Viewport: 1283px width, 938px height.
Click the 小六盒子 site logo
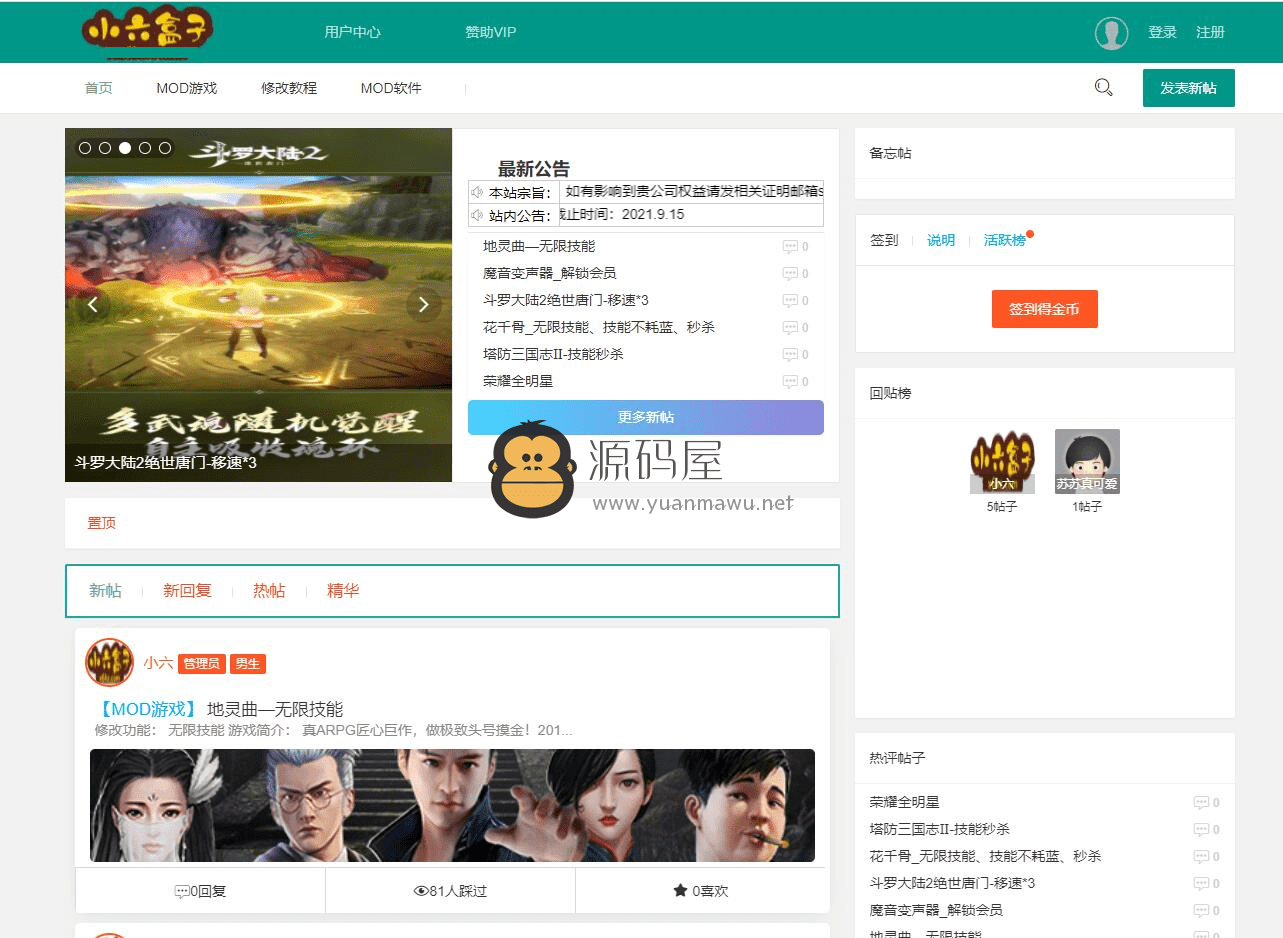tap(147, 33)
